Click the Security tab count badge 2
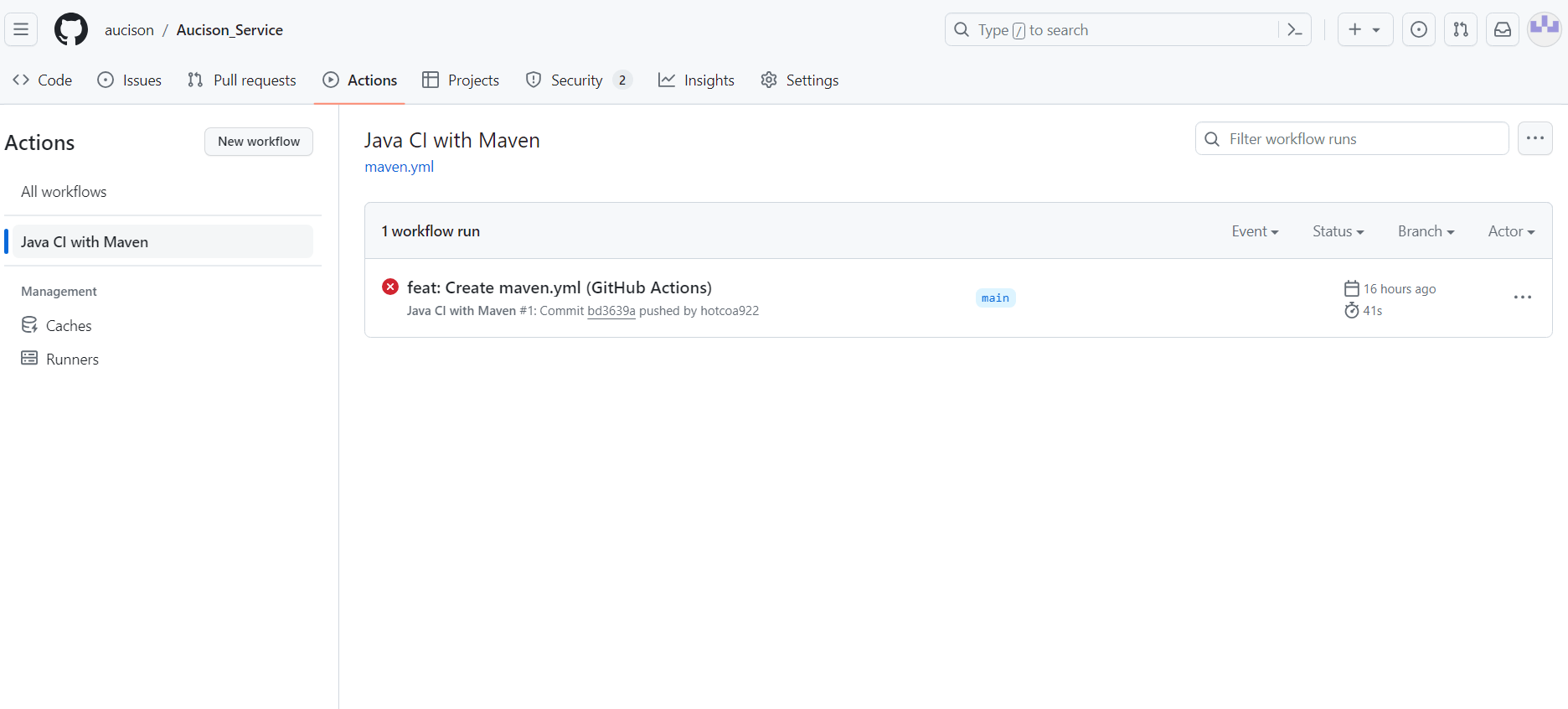1568x709 pixels. pos(622,80)
